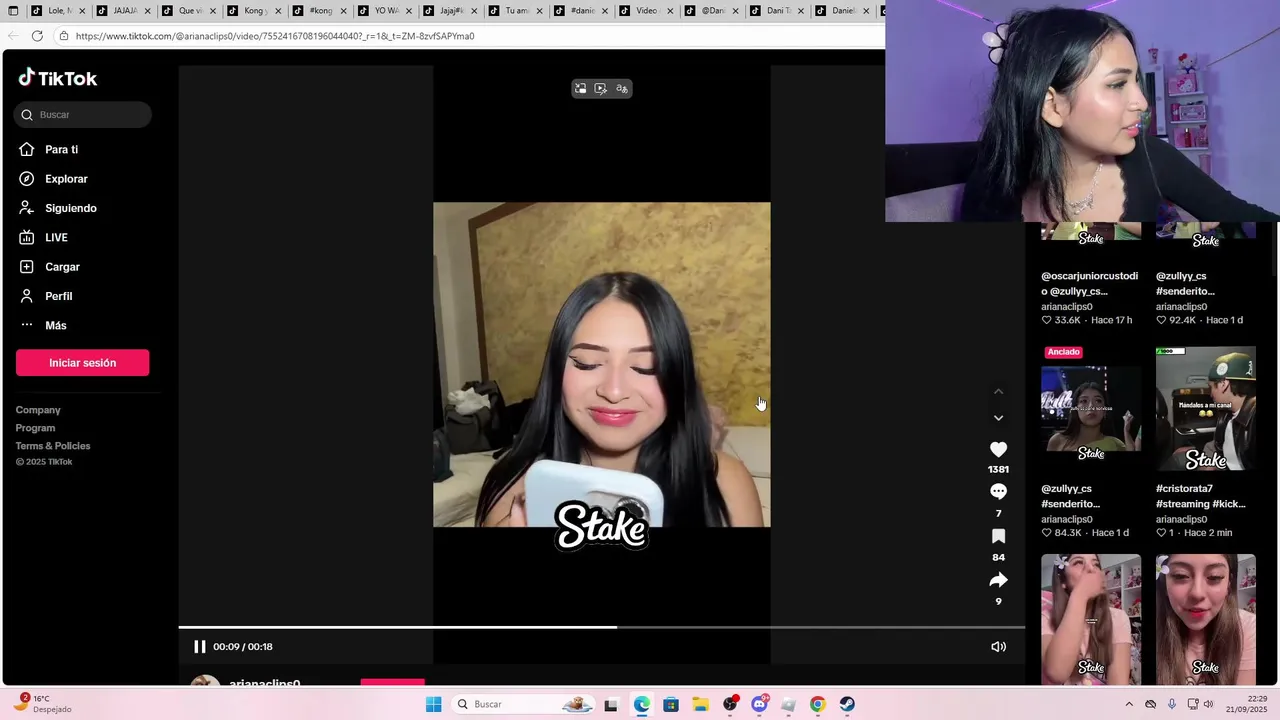This screenshot has height=720, width=1280.
Task: Click the video enhance overlay icon
Action: pos(601,89)
